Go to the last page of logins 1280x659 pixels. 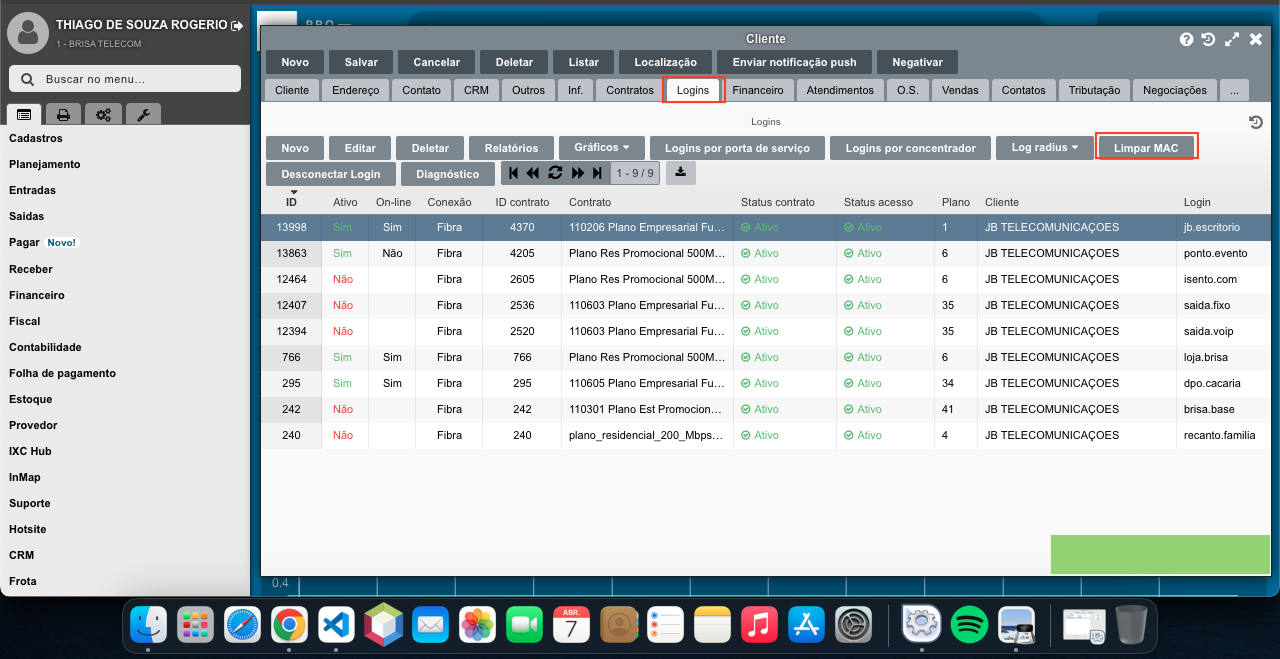pos(597,173)
